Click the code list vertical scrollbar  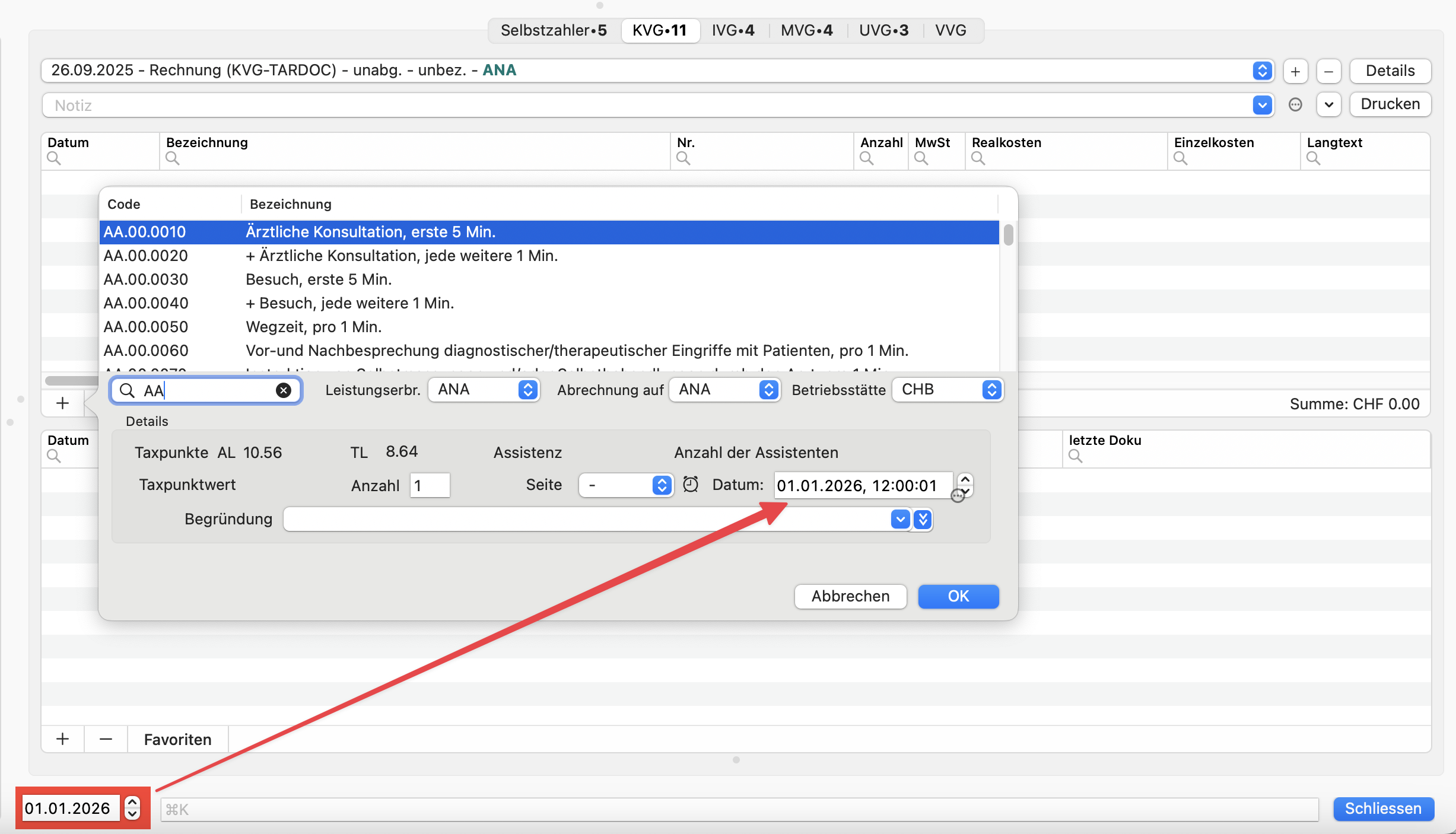[1008, 234]
